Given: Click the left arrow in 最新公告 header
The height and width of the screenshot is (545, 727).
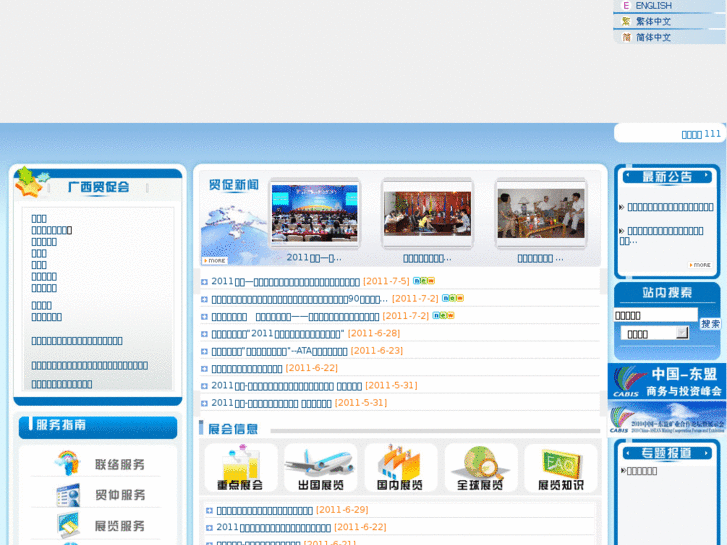Looking at the screenshot, I should pyautogui.click(x=628, y=175).
